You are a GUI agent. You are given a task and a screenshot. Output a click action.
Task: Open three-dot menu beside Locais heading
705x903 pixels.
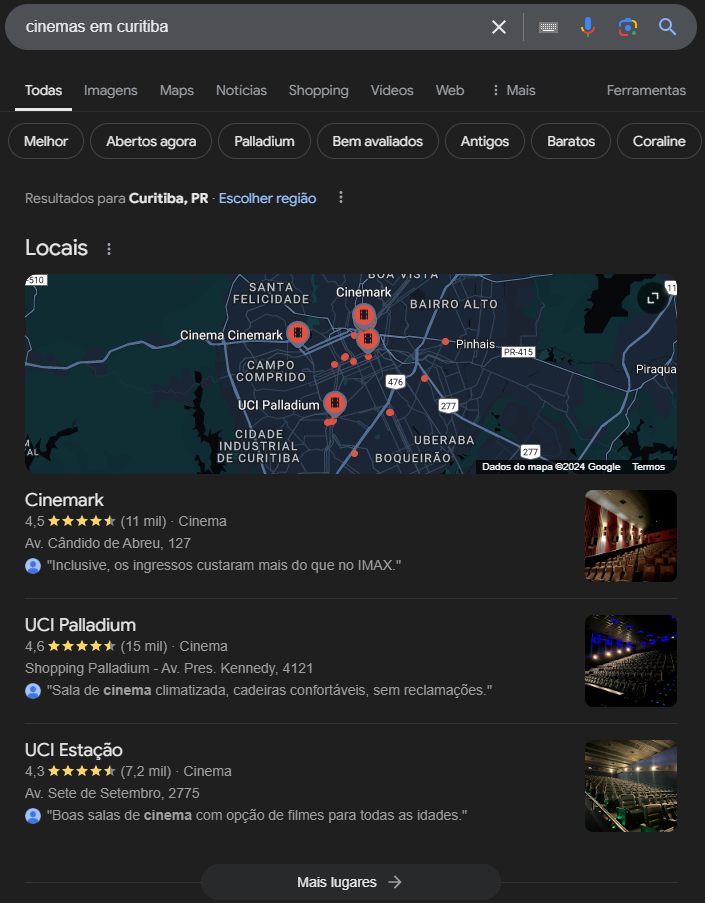pos(109,249)
